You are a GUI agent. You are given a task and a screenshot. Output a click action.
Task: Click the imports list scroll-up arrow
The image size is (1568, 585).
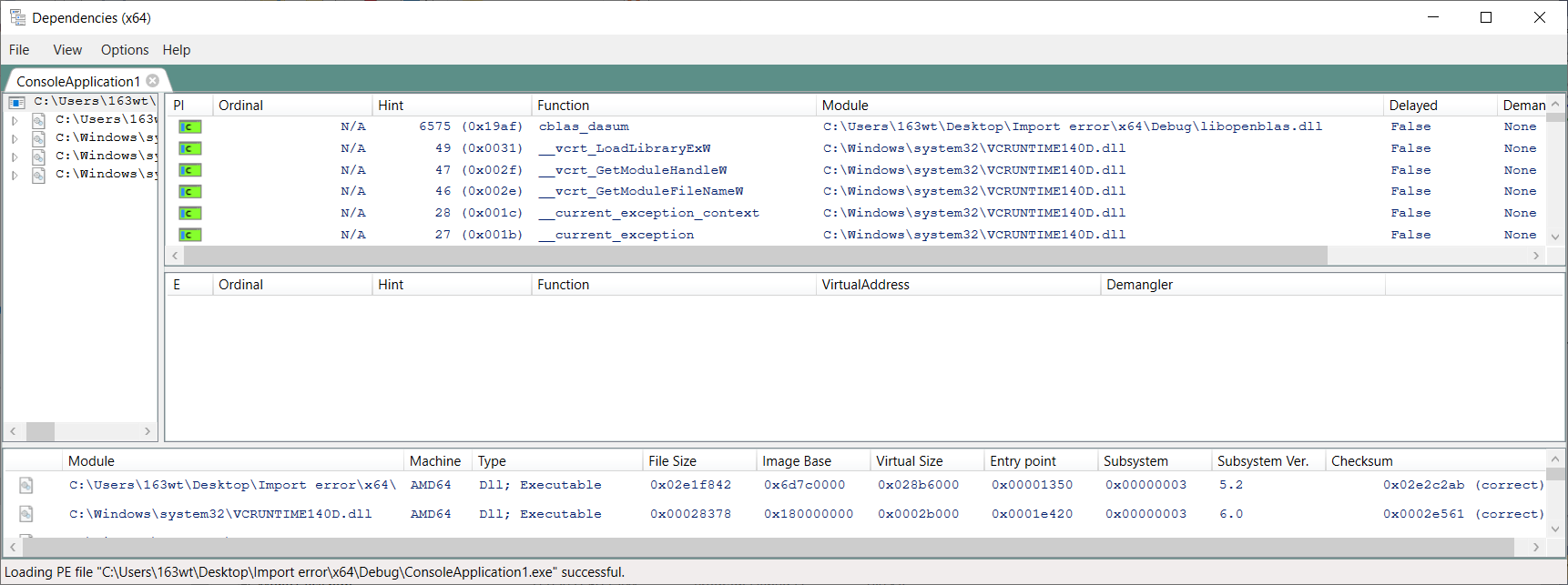[1555, 104]
